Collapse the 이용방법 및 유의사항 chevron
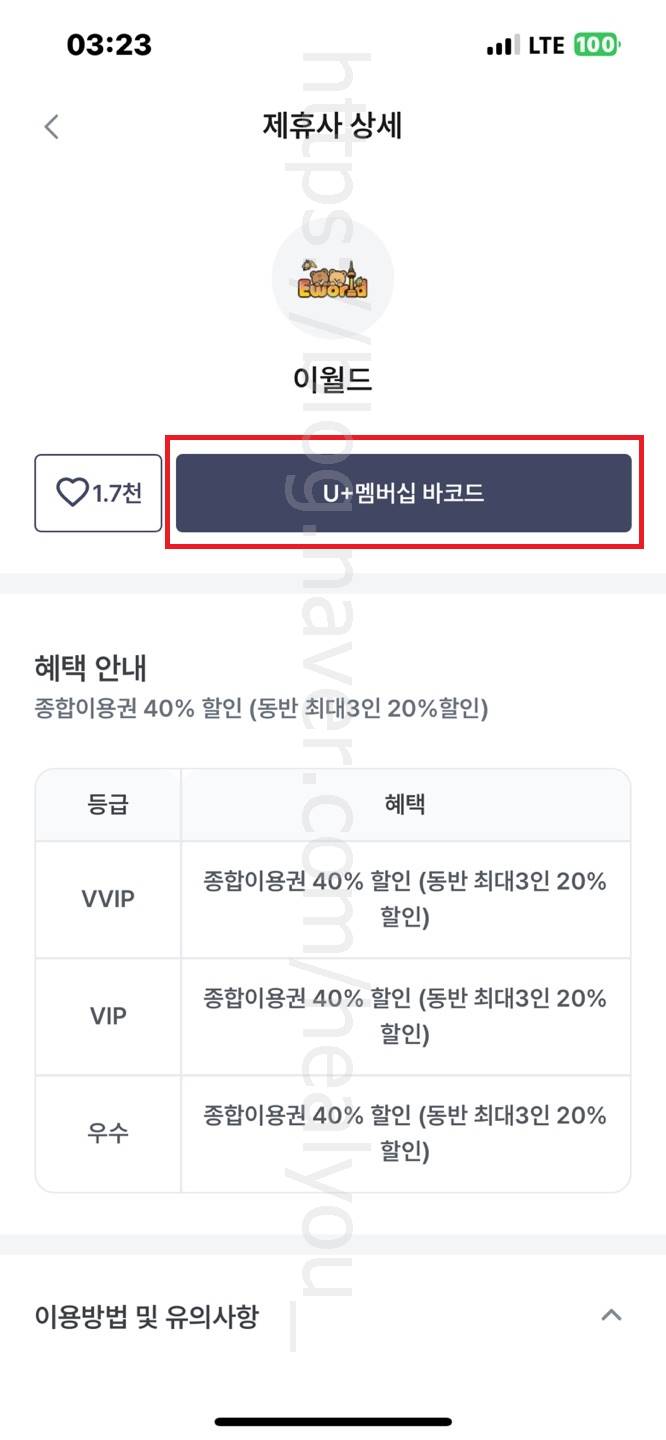This screenshot has height=1440, width=666. coord(611,1315)
